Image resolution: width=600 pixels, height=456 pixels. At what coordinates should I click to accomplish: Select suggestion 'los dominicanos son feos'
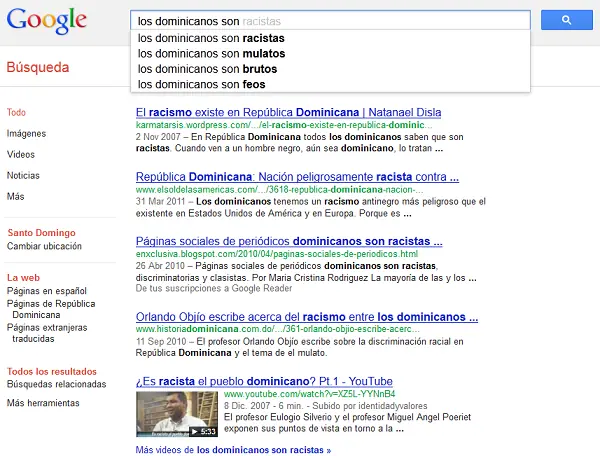click(x=330, y=84)
